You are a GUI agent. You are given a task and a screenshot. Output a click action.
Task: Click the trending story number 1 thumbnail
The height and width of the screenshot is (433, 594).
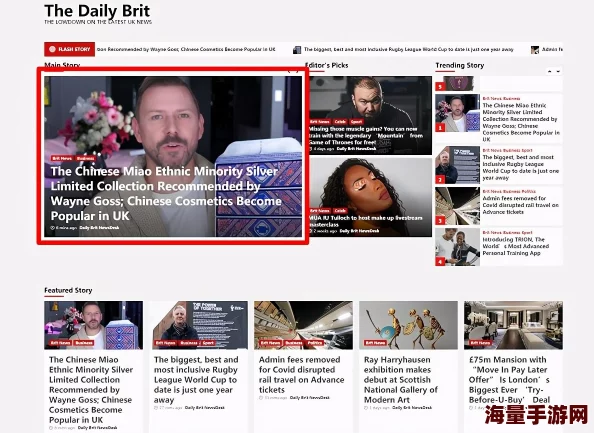[457, 113]
